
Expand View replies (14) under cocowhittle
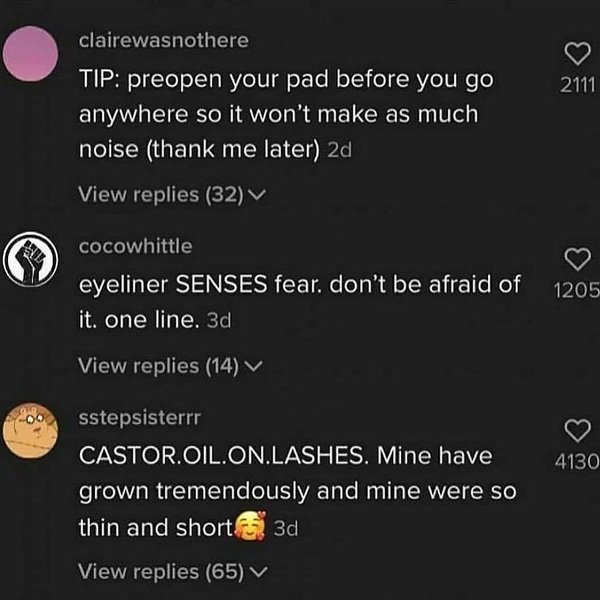[171, 366]
